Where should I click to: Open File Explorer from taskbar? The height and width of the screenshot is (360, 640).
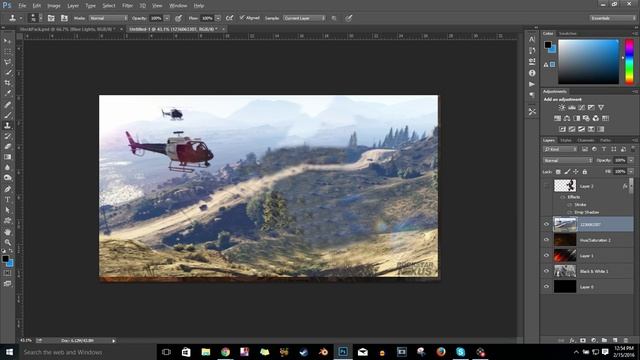coord(205,352)
